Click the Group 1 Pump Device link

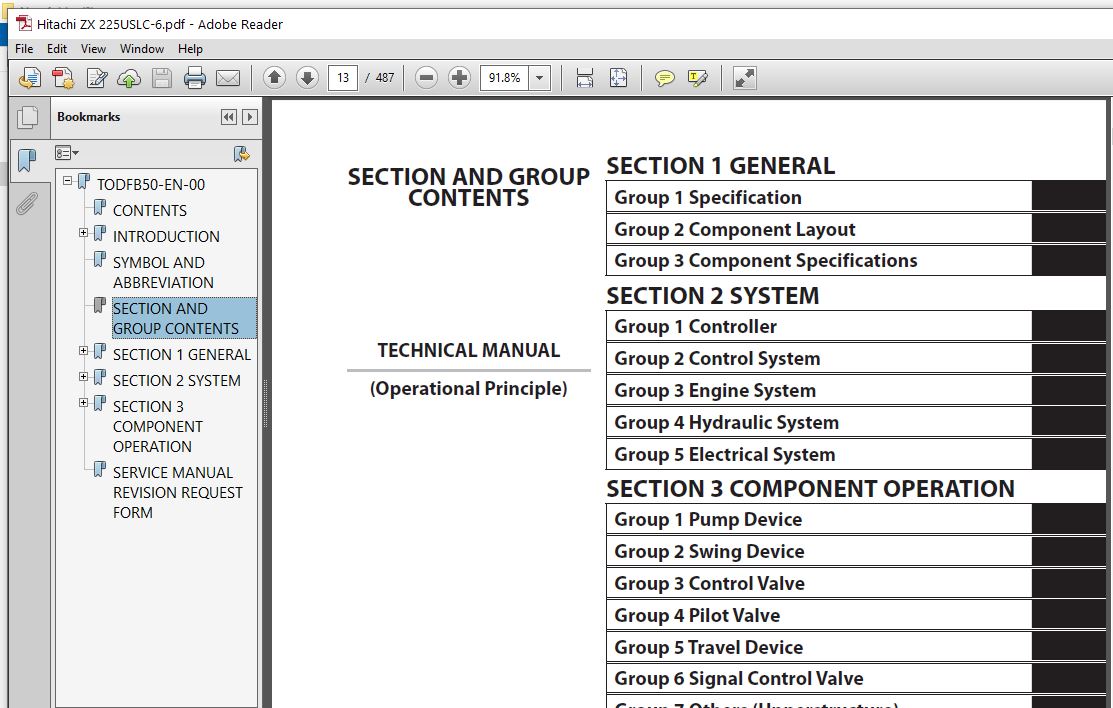coord(708,520)
